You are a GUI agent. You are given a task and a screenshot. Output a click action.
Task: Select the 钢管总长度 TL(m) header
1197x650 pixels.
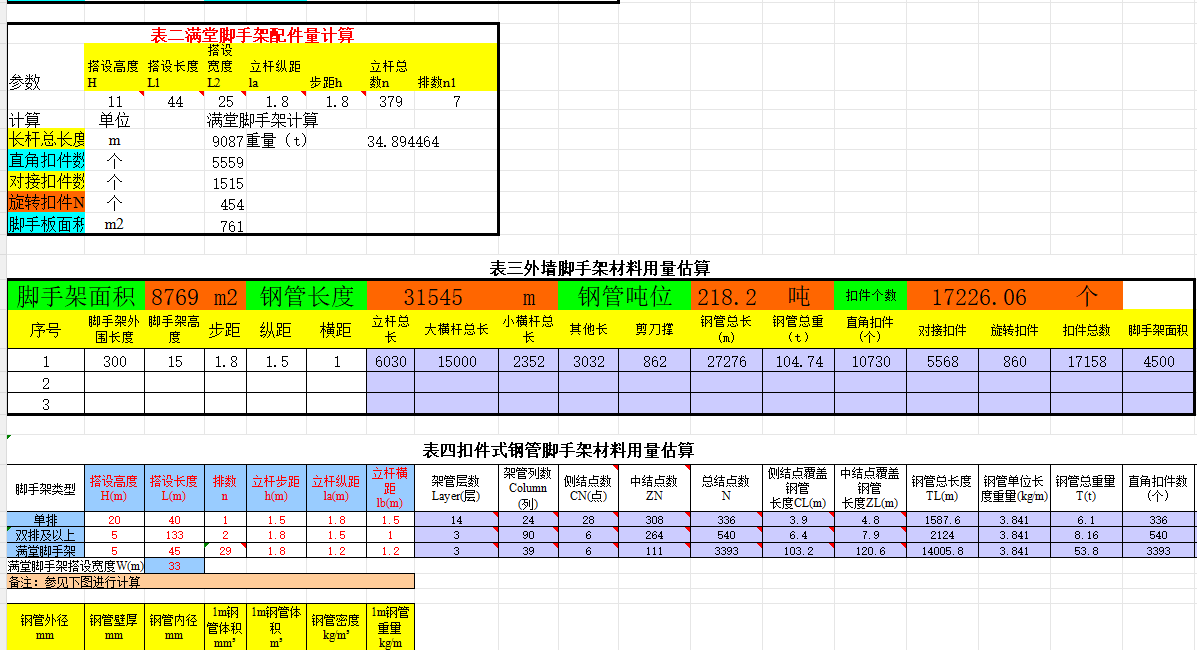(x=942, y=489)
